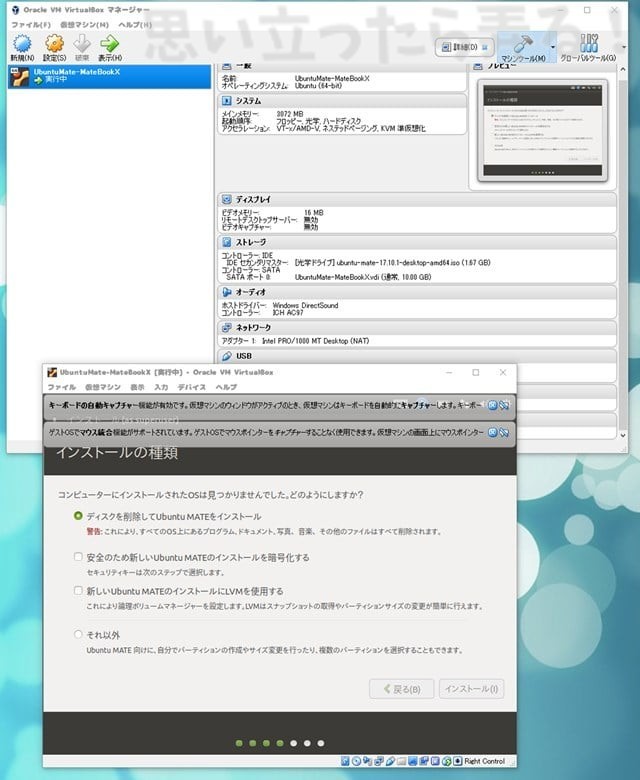
Task: Select the それ以外 radio option
Action: (x=78, y=634)
